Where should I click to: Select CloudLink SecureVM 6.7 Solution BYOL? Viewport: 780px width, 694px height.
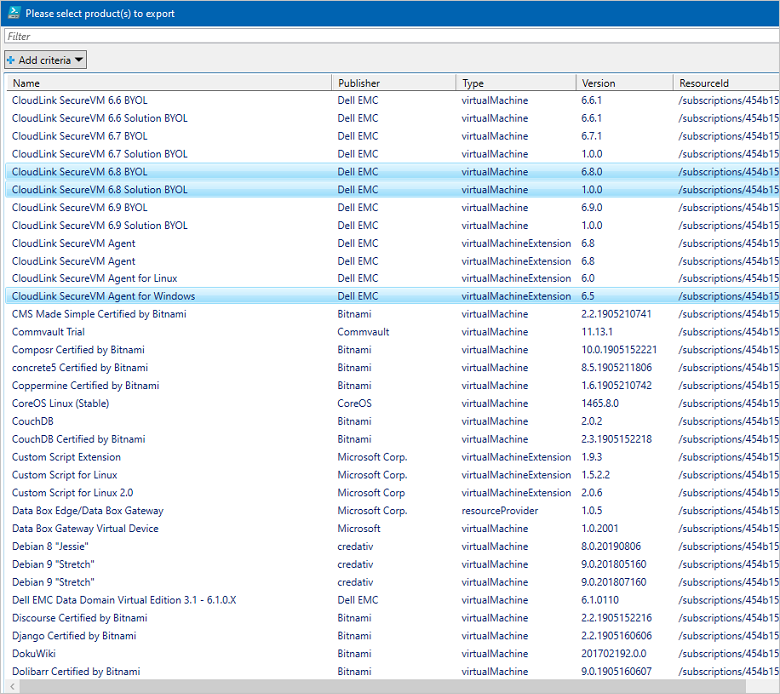pyautogui.click(x=392, y=154)
